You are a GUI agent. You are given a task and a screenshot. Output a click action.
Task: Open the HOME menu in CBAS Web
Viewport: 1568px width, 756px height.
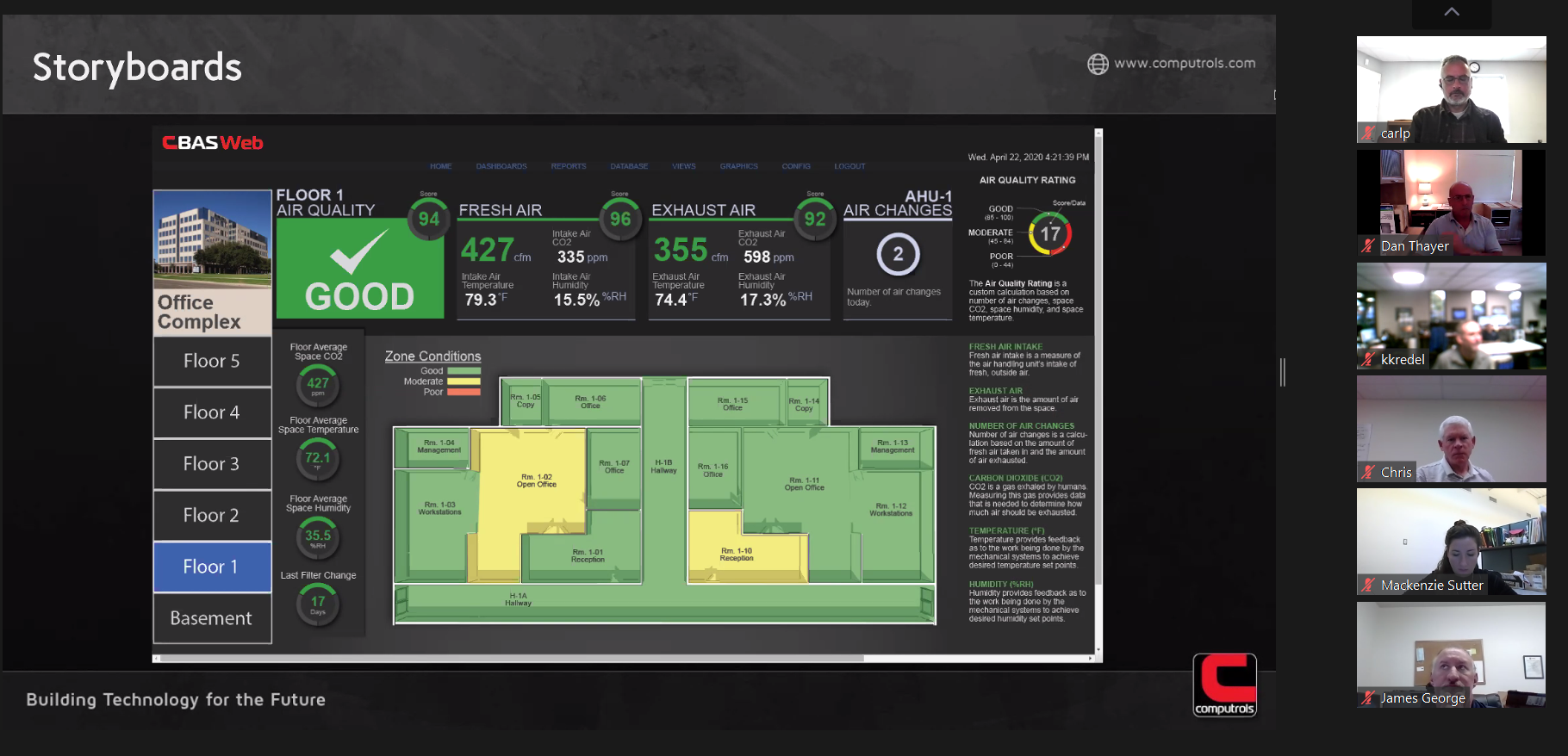pyautogui.click(x=441, y=166)
